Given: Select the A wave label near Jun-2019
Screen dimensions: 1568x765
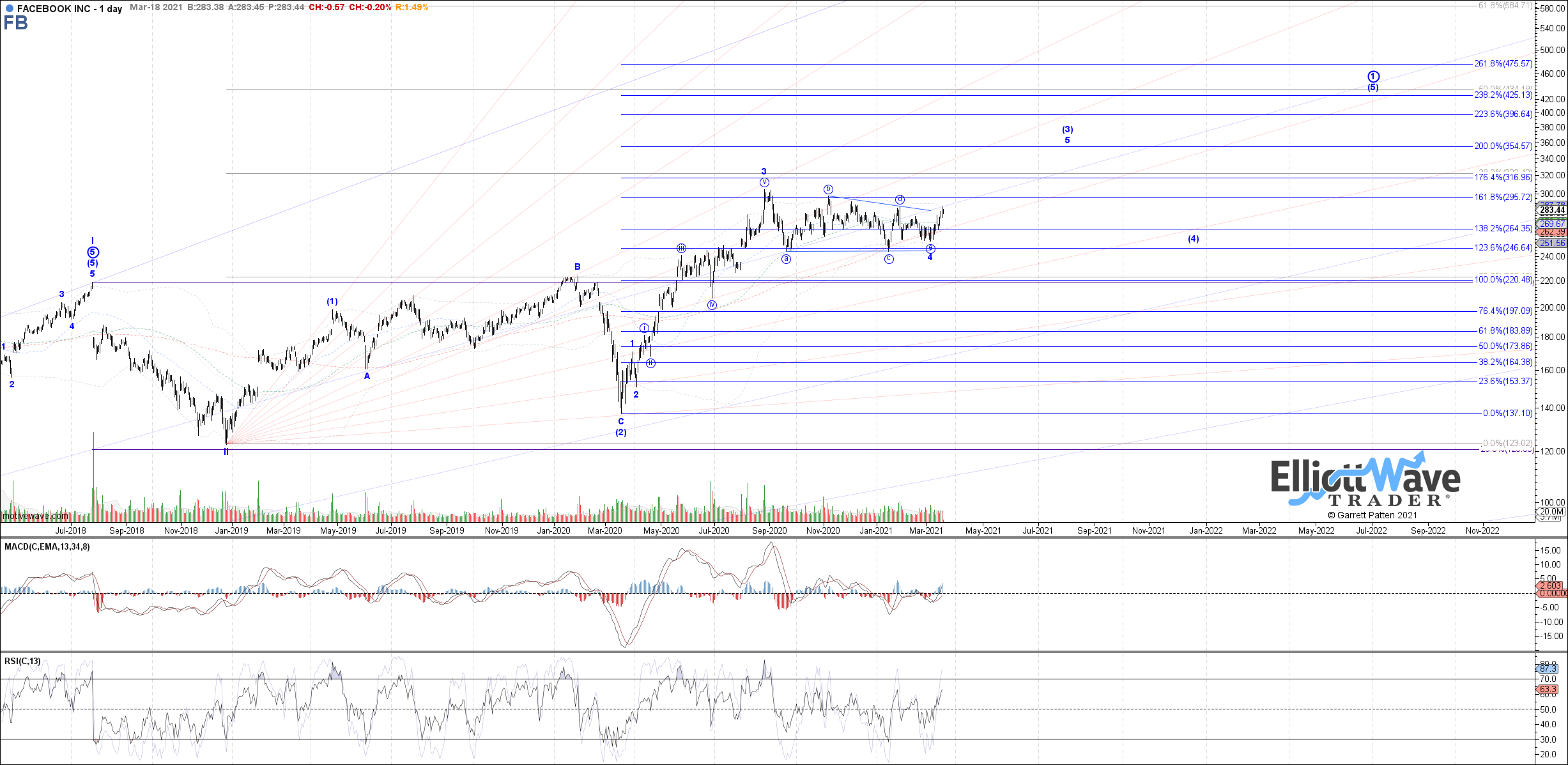Looking at the screenshot, I should [x=367, y=376].
